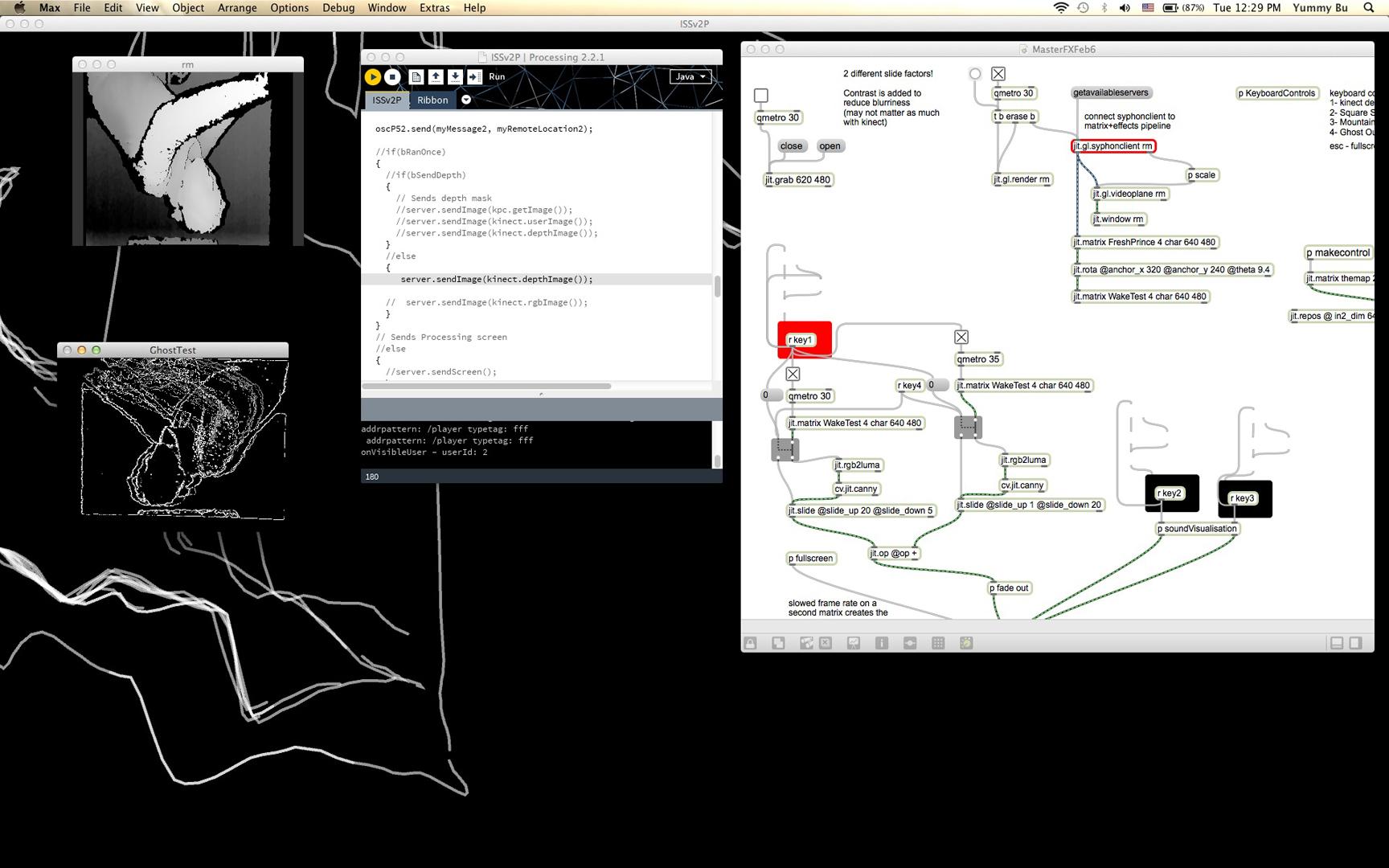Lock the Max patcher with the lock icon

750,643
